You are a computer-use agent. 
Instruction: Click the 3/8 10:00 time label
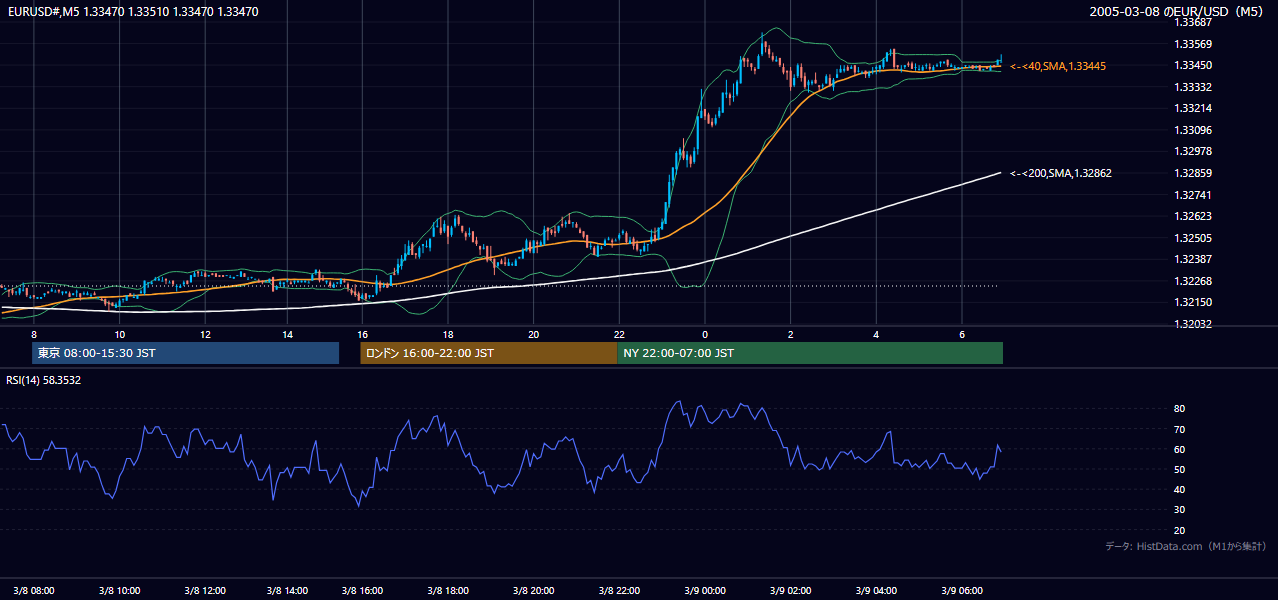119,590
